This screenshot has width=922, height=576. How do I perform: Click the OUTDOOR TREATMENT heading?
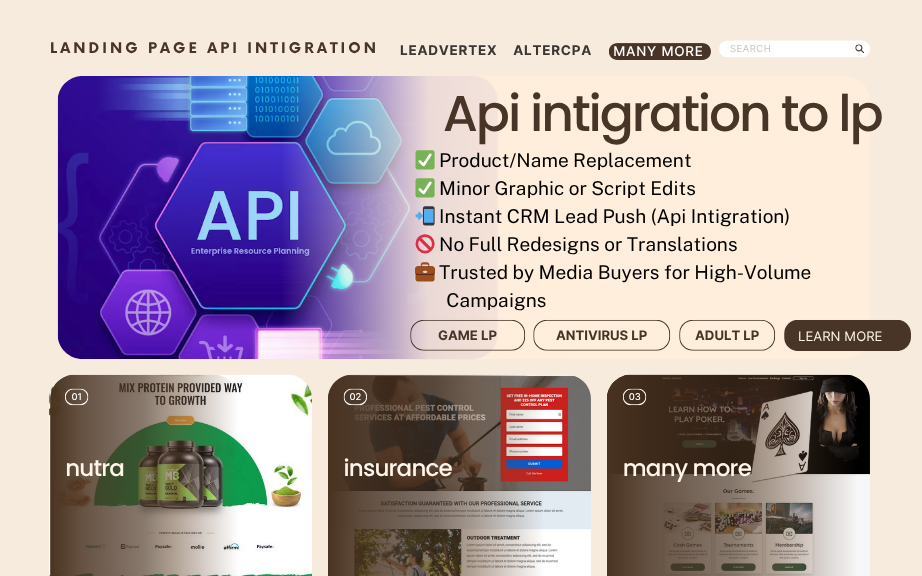(x=493, y=537)
